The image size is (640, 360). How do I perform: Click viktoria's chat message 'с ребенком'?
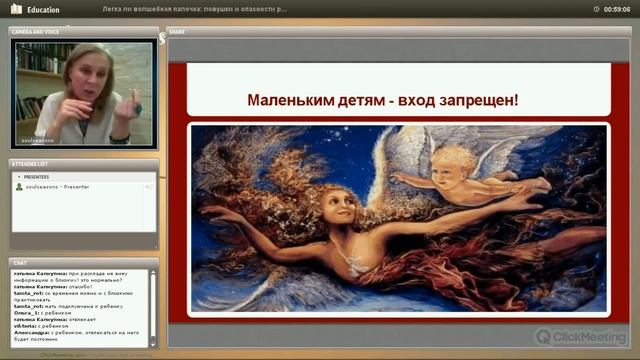click(41, 326)
